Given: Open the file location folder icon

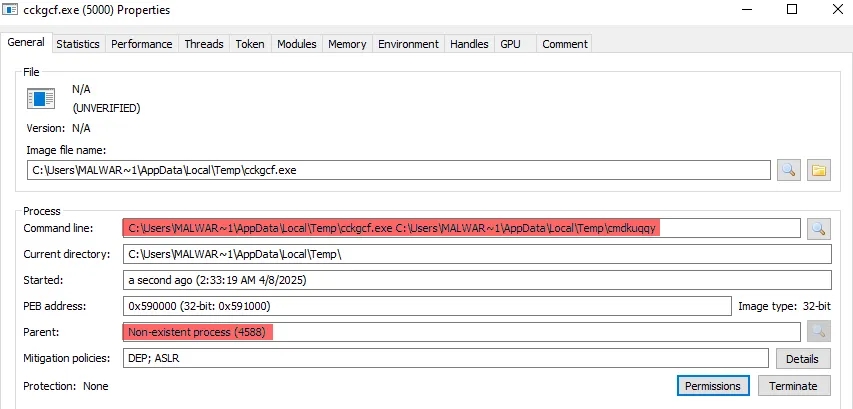Looking at the screenshot, I should point(819,170).
